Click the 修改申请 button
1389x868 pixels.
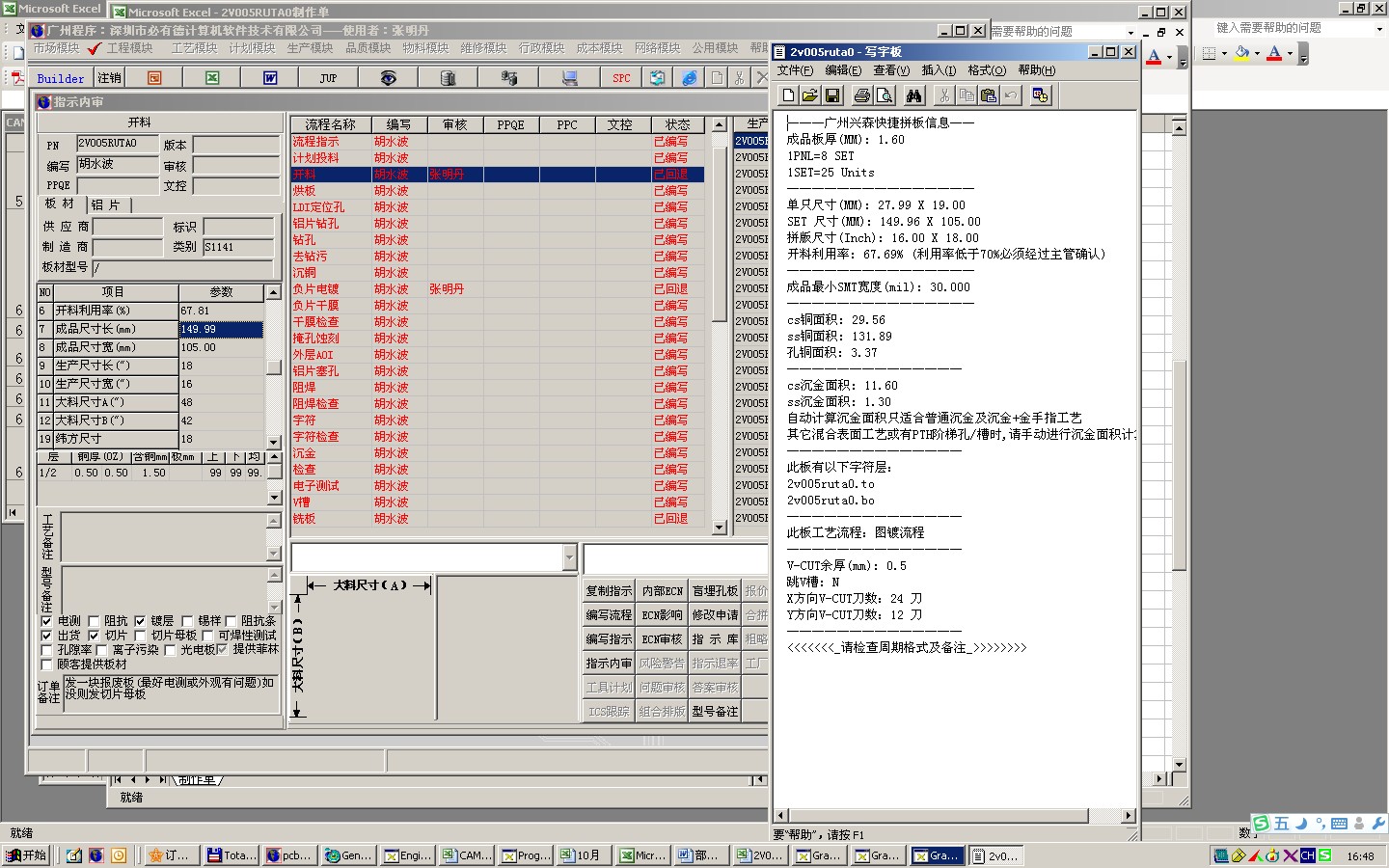tap(715, 615)
